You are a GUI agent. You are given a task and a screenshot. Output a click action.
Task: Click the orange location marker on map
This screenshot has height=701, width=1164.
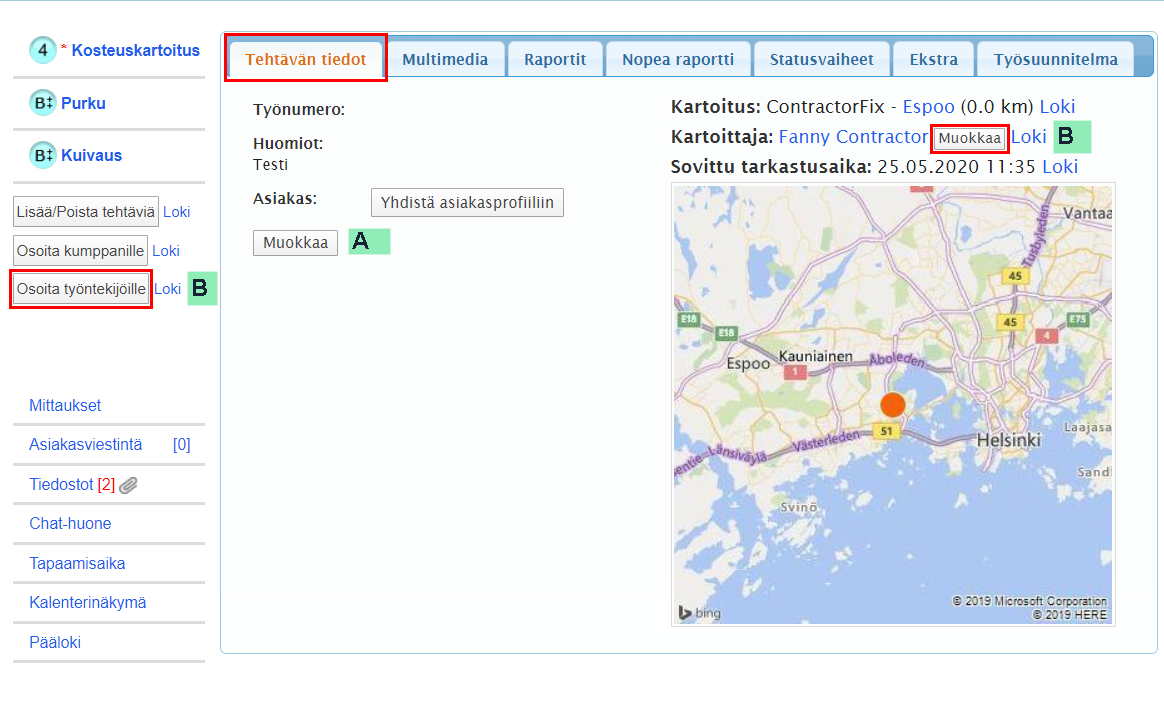pyautogui.click(x=892, y=405)
